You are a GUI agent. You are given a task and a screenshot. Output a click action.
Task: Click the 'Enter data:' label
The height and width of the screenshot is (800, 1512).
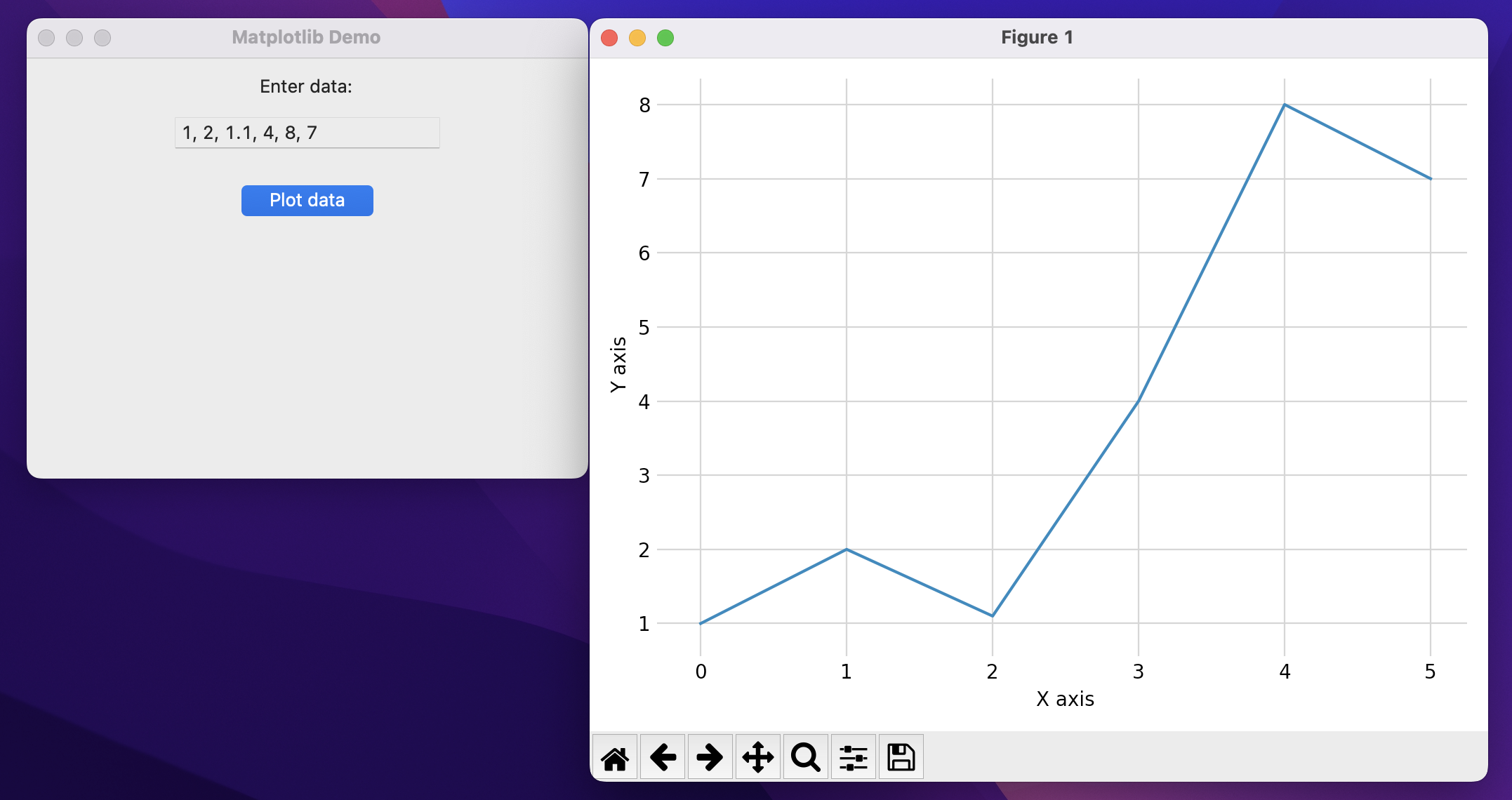point(306,86)
